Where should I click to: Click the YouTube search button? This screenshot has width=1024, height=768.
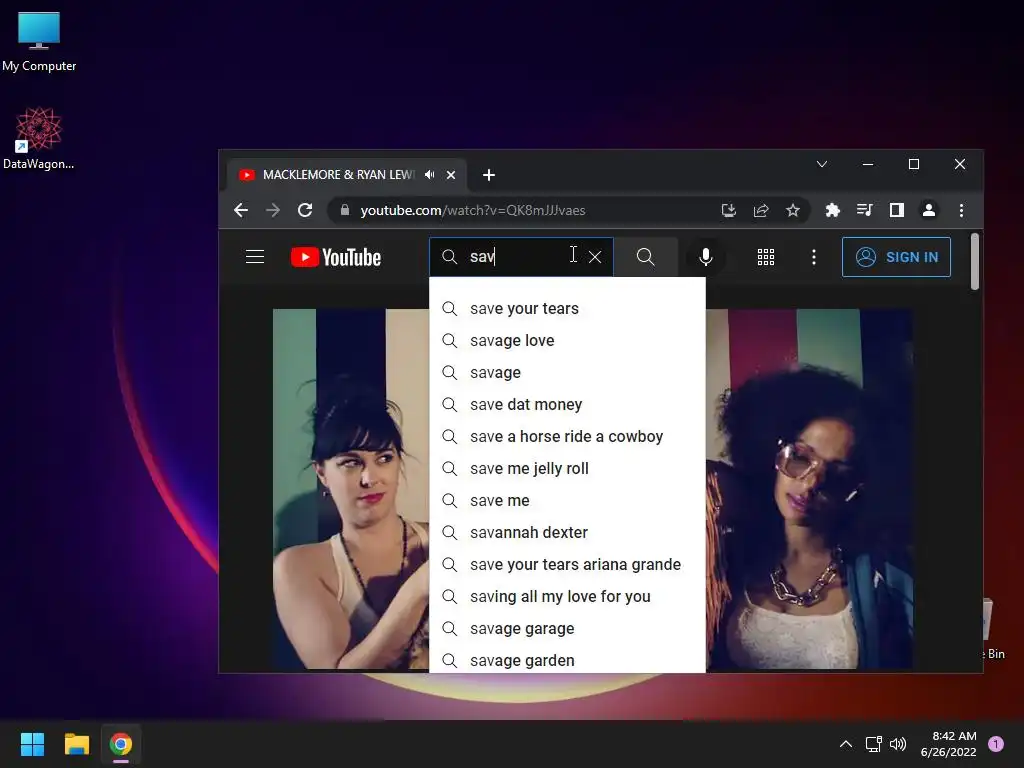pos(645,257)
